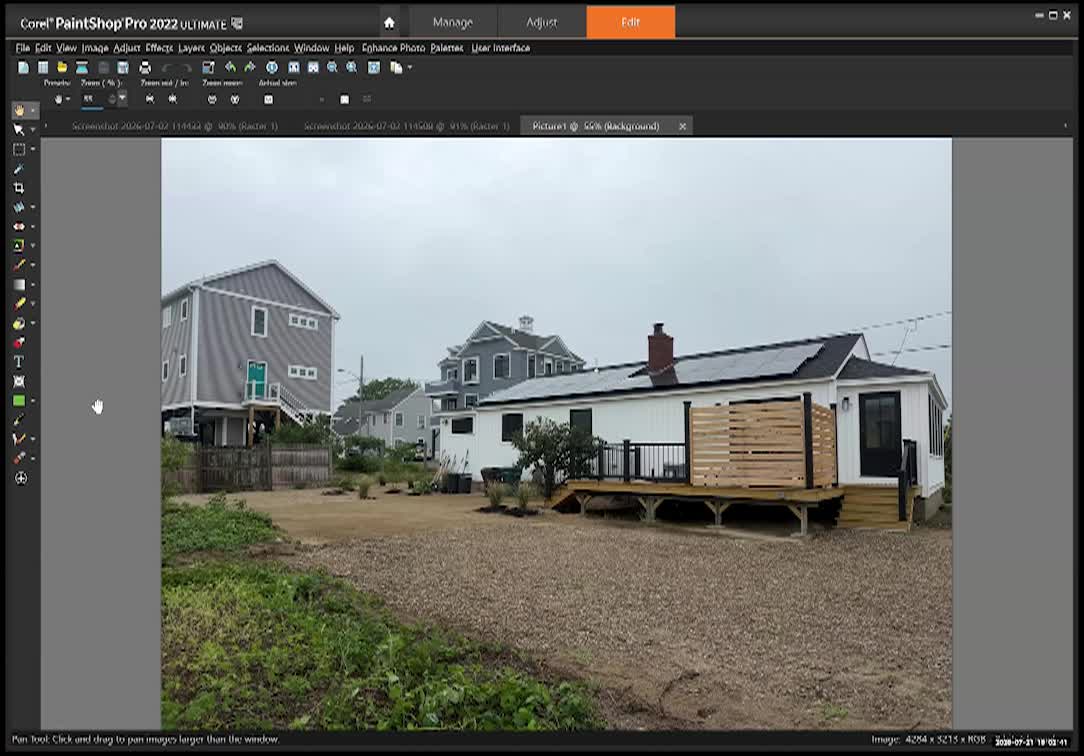Select the Paint Brush tool
The image size is (1084, 756).
point(19,265)
